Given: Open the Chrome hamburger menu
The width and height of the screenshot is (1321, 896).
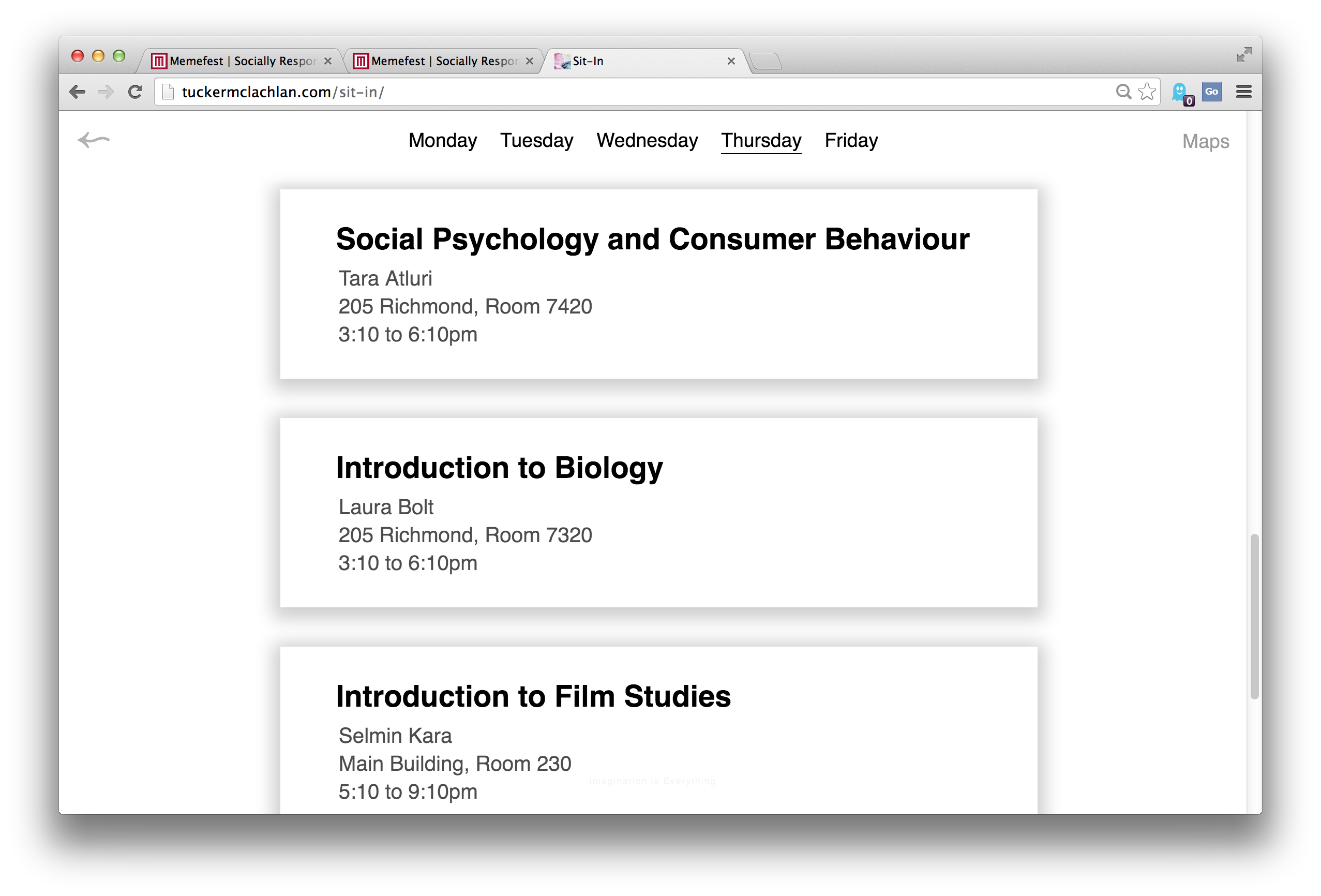Looking at the screenshot, I should (x=1244, y=92).
